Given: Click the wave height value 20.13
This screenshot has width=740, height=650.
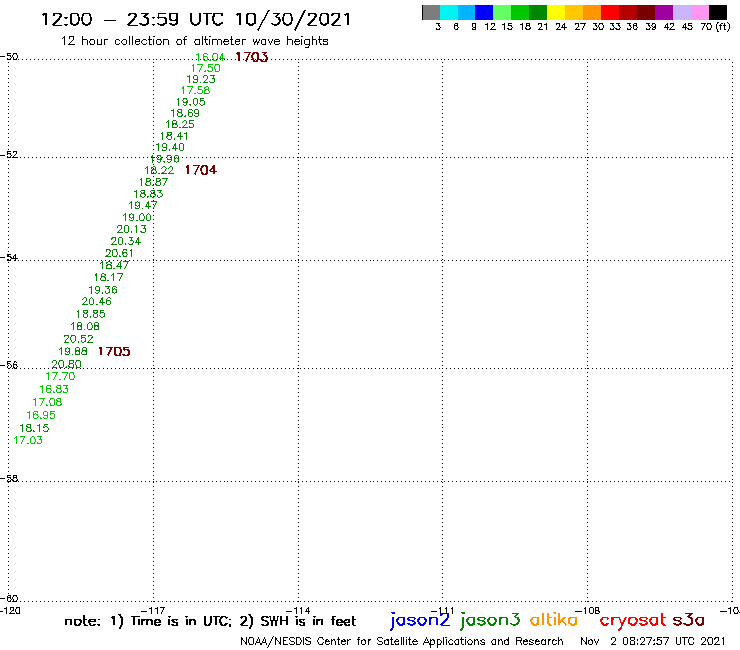Looking at the screenshot, I should coord(132,229).
